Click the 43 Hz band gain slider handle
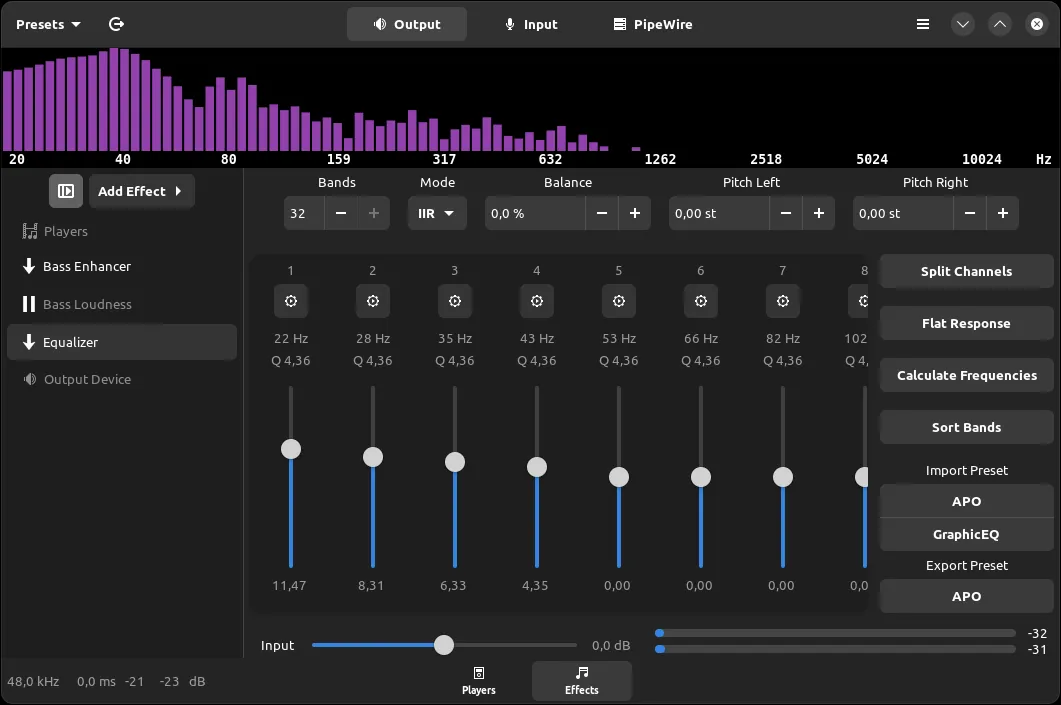Image resolution: width=1061 pixels, height=705 pixels. (x=537, y=467)
